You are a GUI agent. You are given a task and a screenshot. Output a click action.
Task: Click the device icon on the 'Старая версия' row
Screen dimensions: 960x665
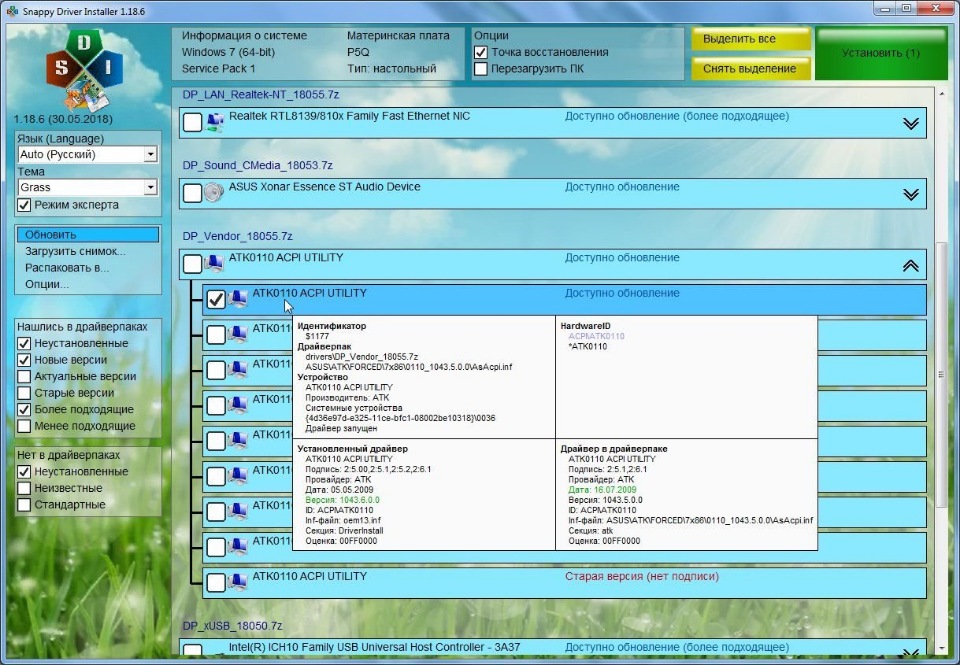[x=238, y=582]
